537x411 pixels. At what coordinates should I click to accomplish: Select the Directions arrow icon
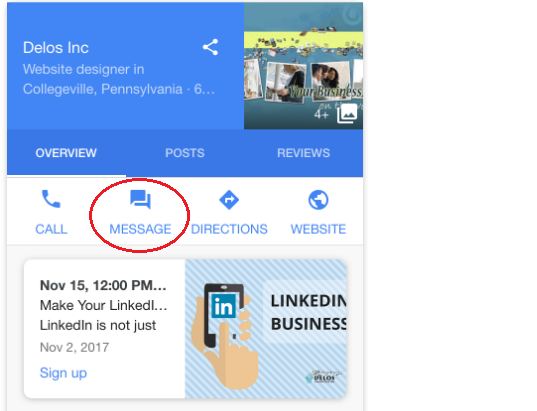tap(229, 200)
